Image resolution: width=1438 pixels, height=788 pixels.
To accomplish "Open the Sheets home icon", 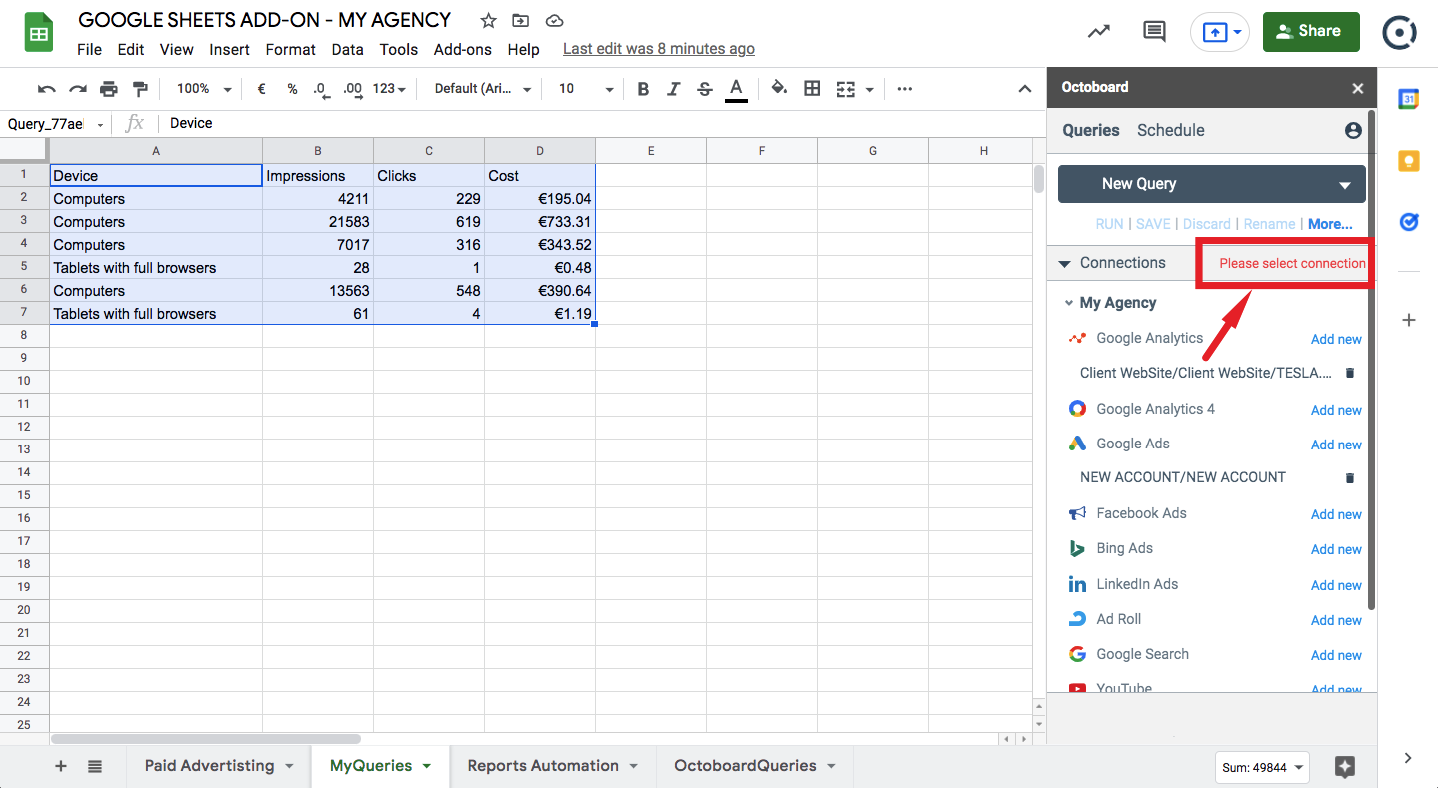I will click(x=39, y=34).
